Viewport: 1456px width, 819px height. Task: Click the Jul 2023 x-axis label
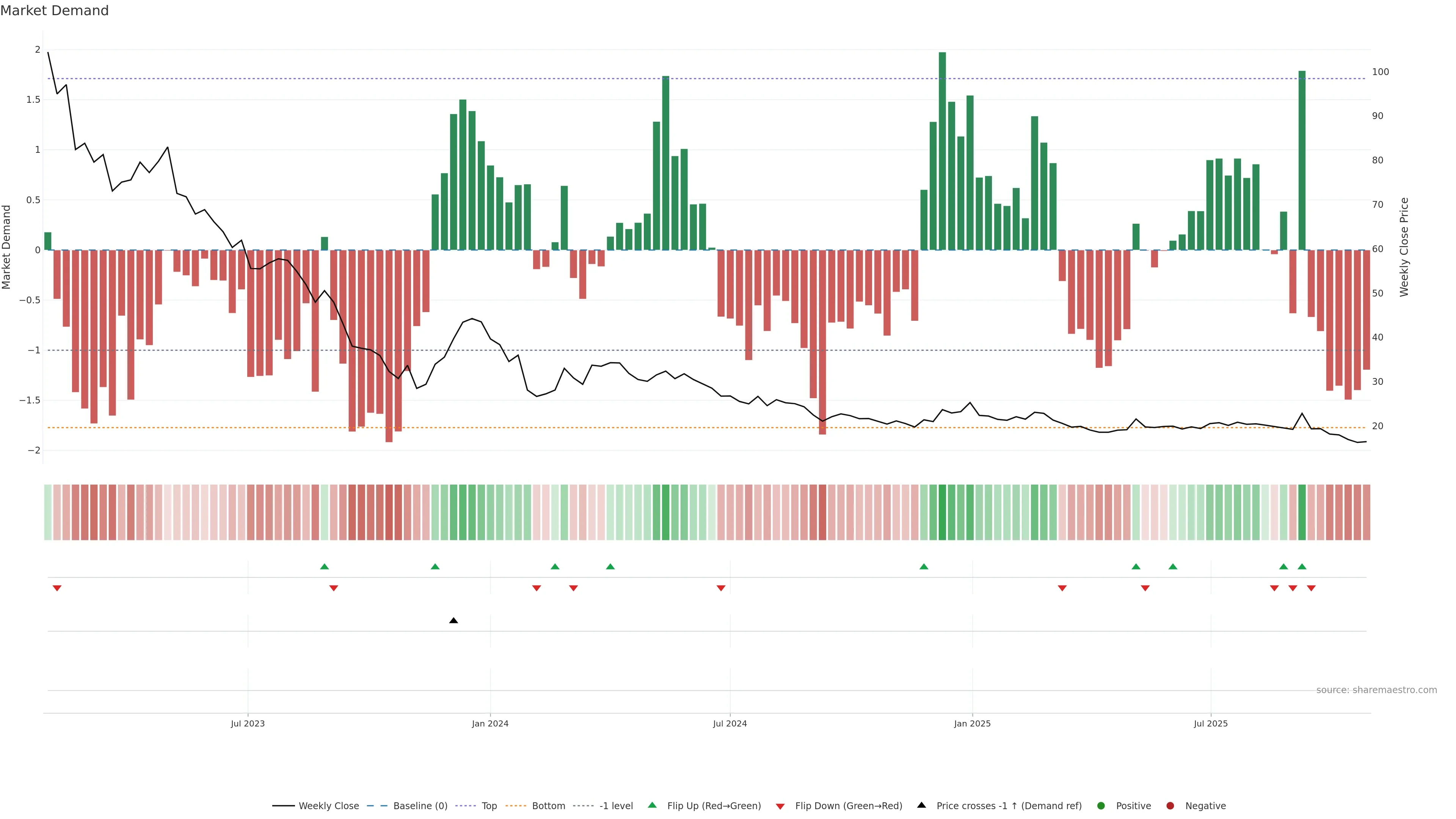(248, 723)
